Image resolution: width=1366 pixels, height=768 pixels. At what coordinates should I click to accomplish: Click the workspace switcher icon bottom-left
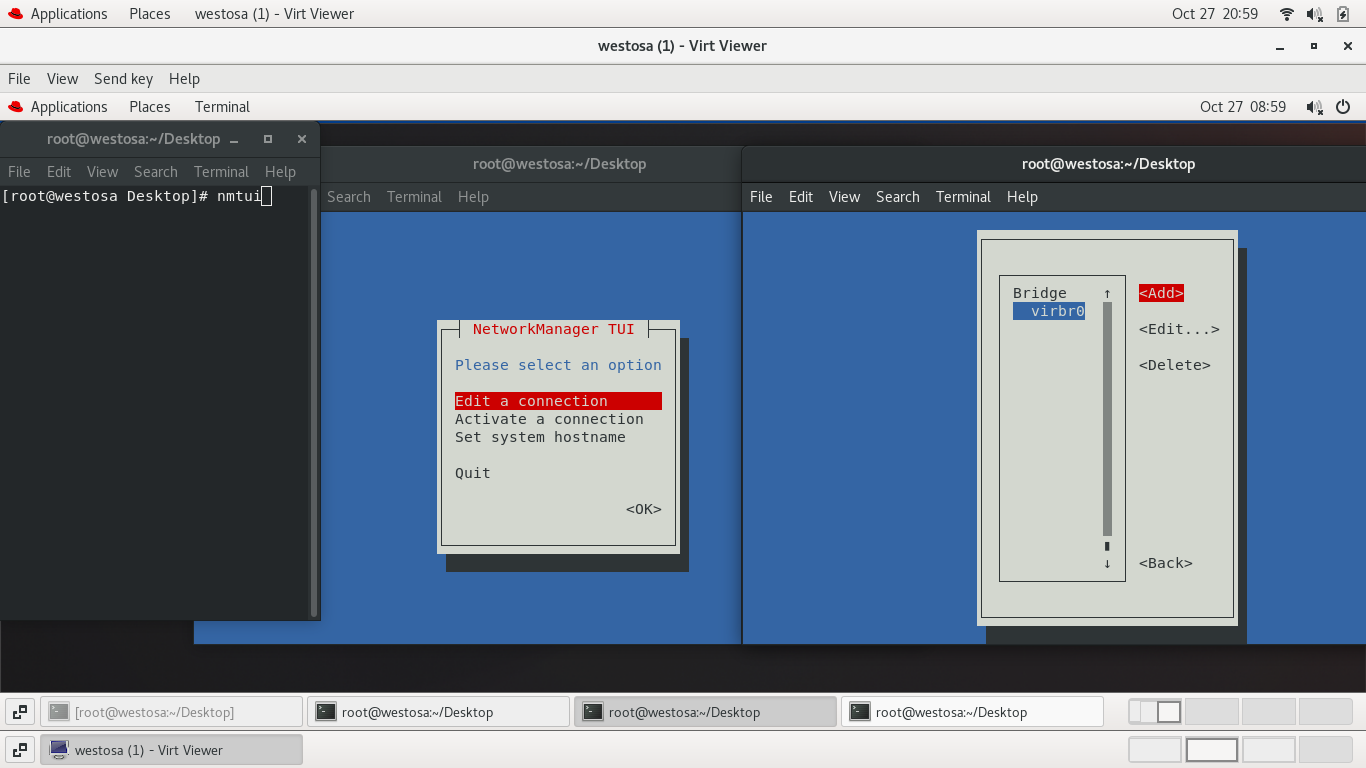coord(20,711)
